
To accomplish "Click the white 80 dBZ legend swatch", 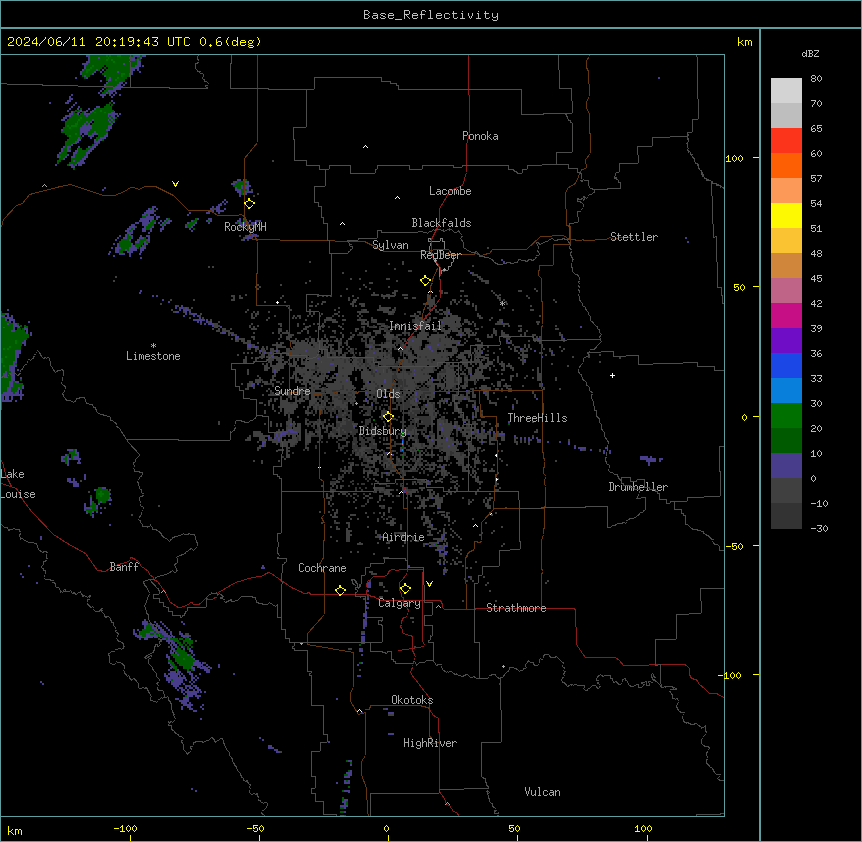I will (x=786, y=91).
